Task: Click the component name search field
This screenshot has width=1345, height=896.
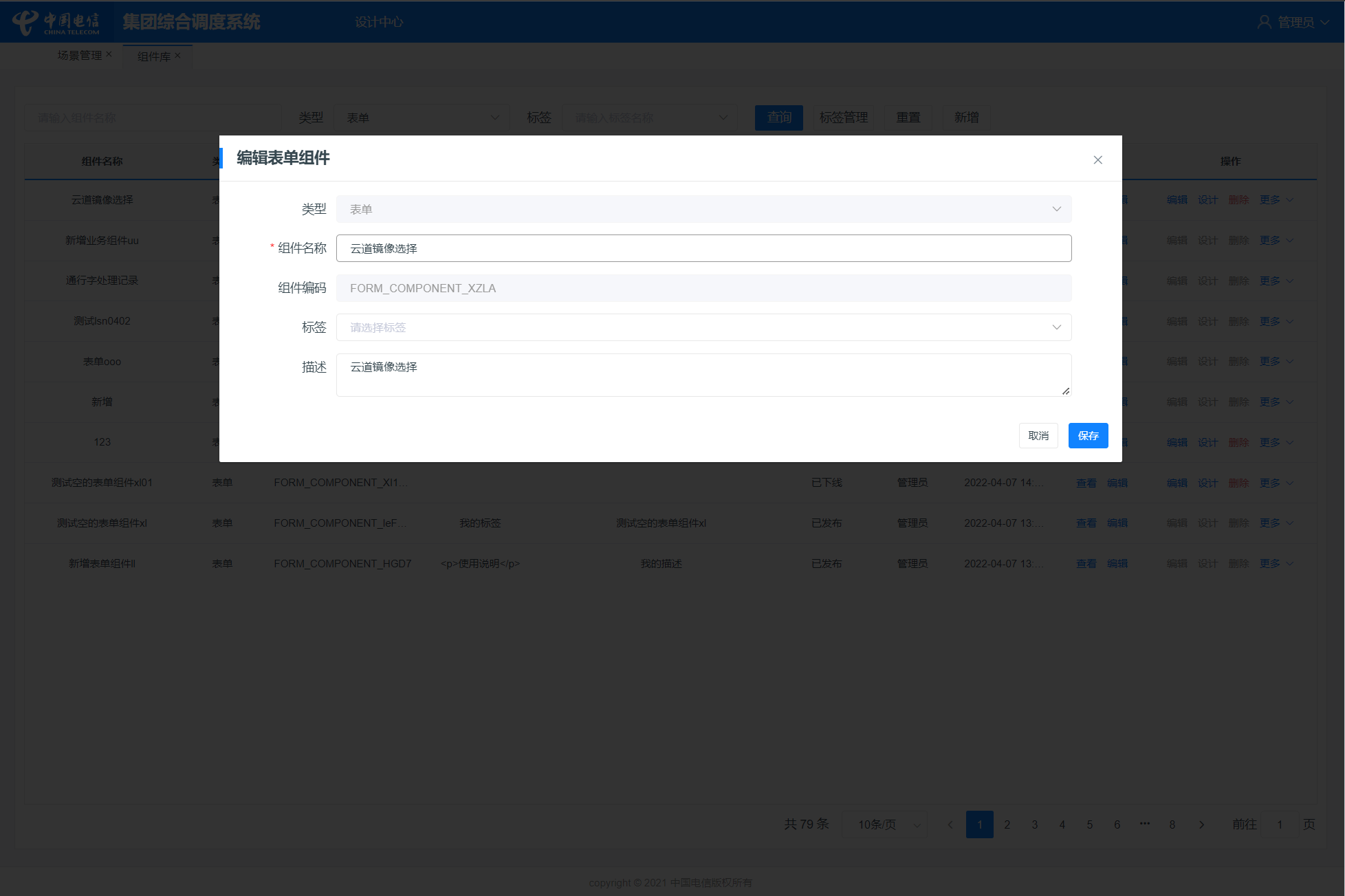Action: (x=153, y=118)
